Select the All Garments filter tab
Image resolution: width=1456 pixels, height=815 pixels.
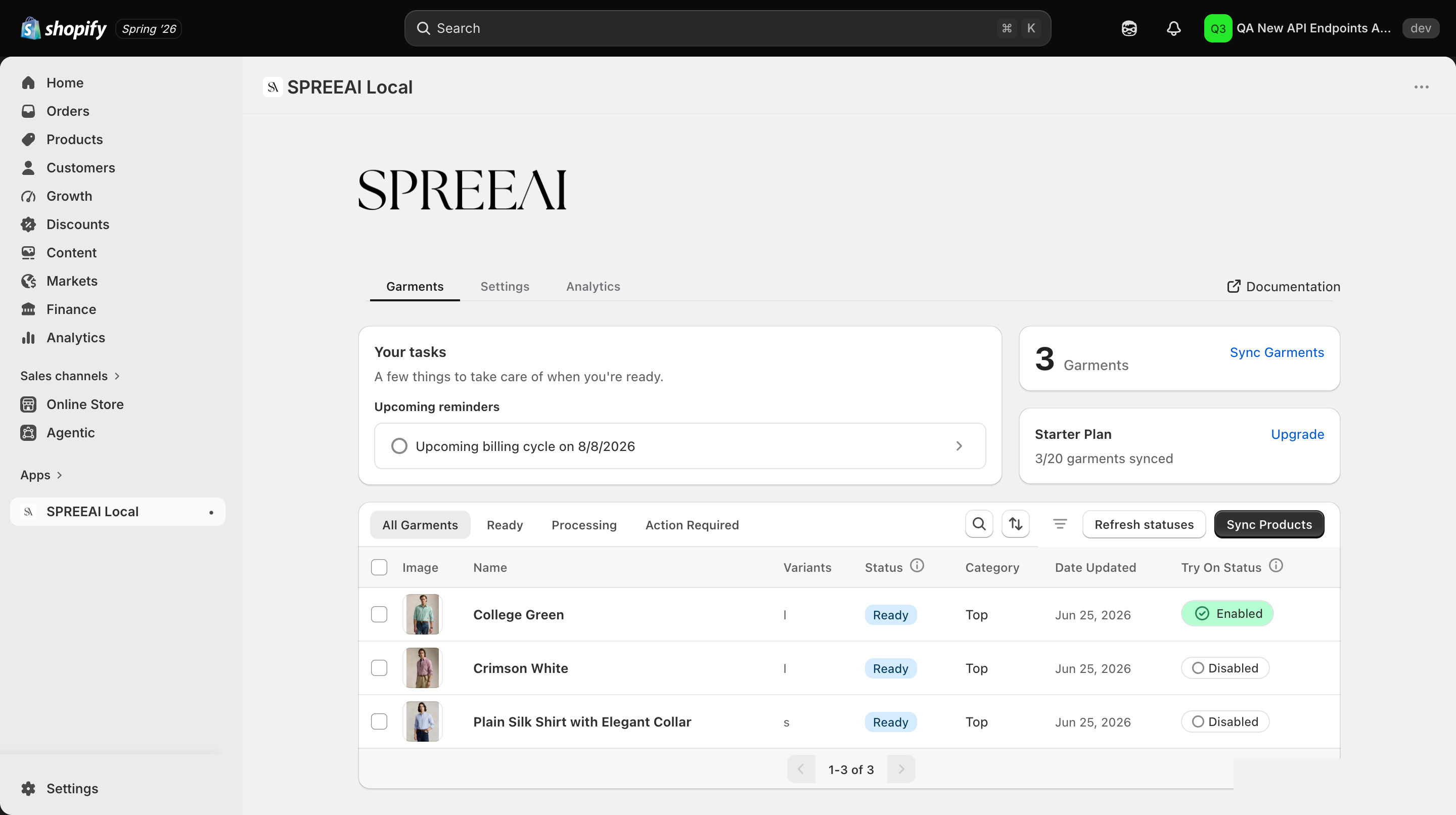(420, 525)
